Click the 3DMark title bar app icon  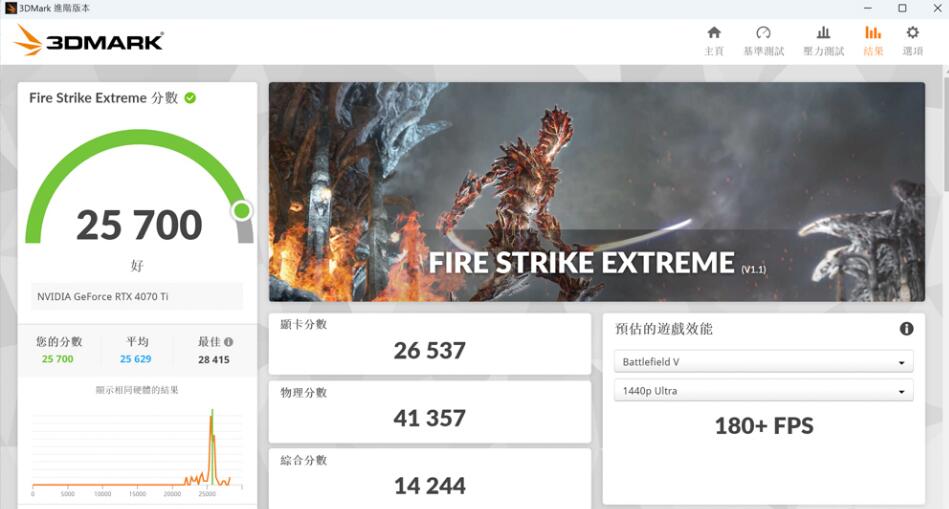[10, 8]
